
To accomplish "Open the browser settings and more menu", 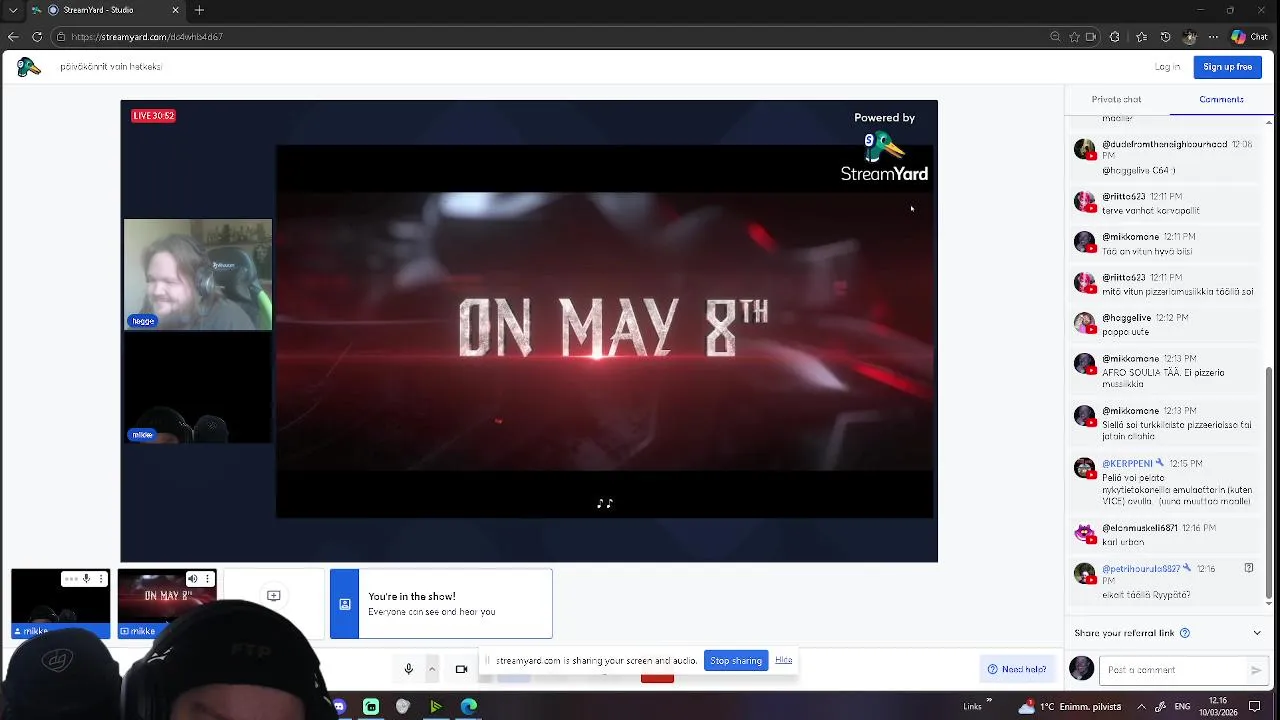I will (x=1213, y=37).
